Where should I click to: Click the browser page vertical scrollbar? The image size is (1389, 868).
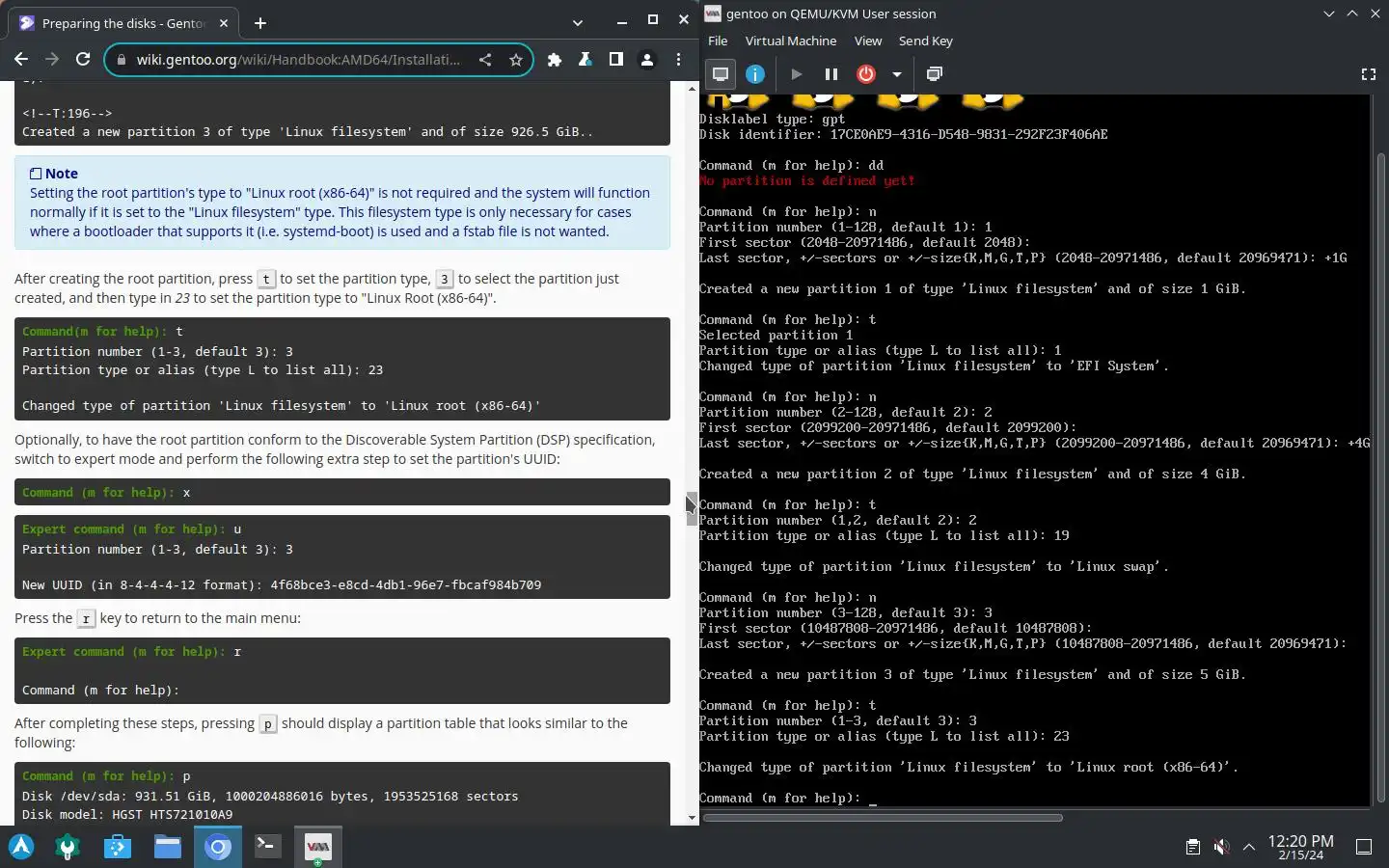692,508
